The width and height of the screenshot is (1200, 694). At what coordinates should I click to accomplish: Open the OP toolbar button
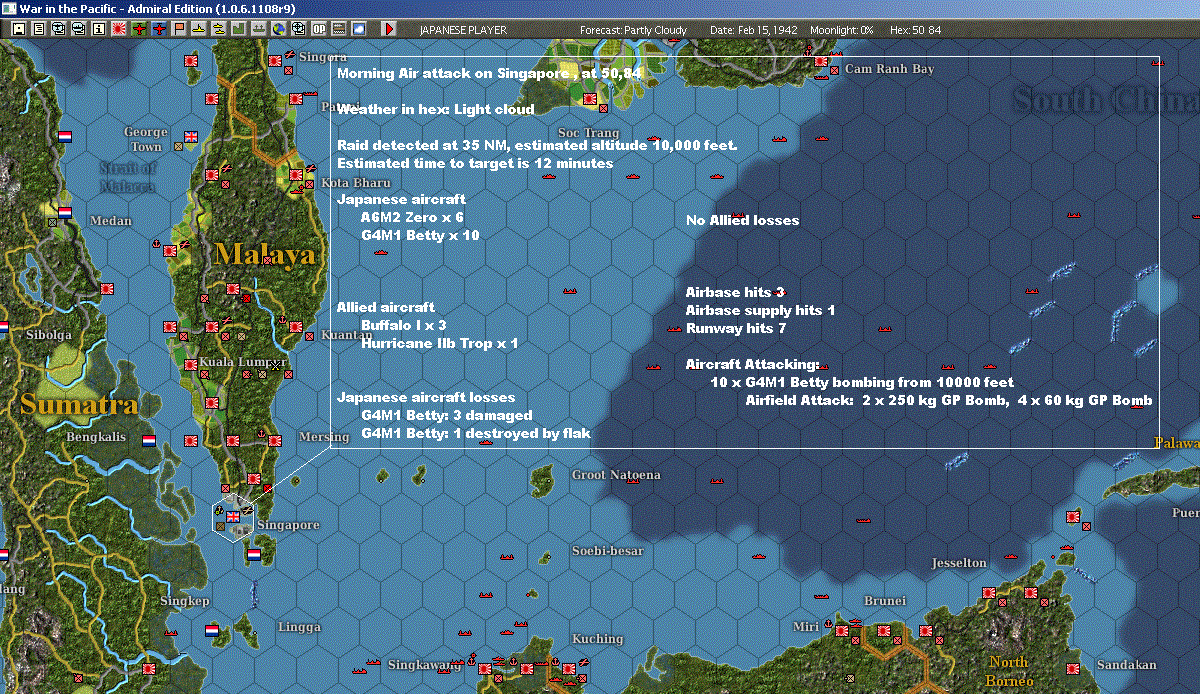[319, 29]
